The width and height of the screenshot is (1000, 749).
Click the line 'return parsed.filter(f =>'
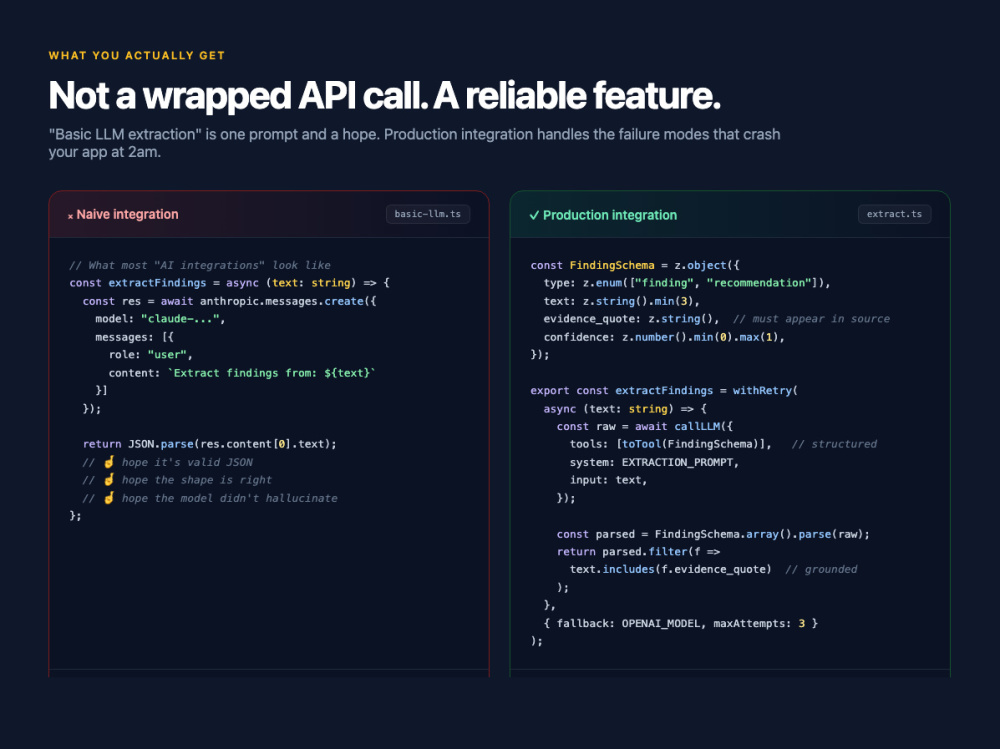tap(638, 551)
